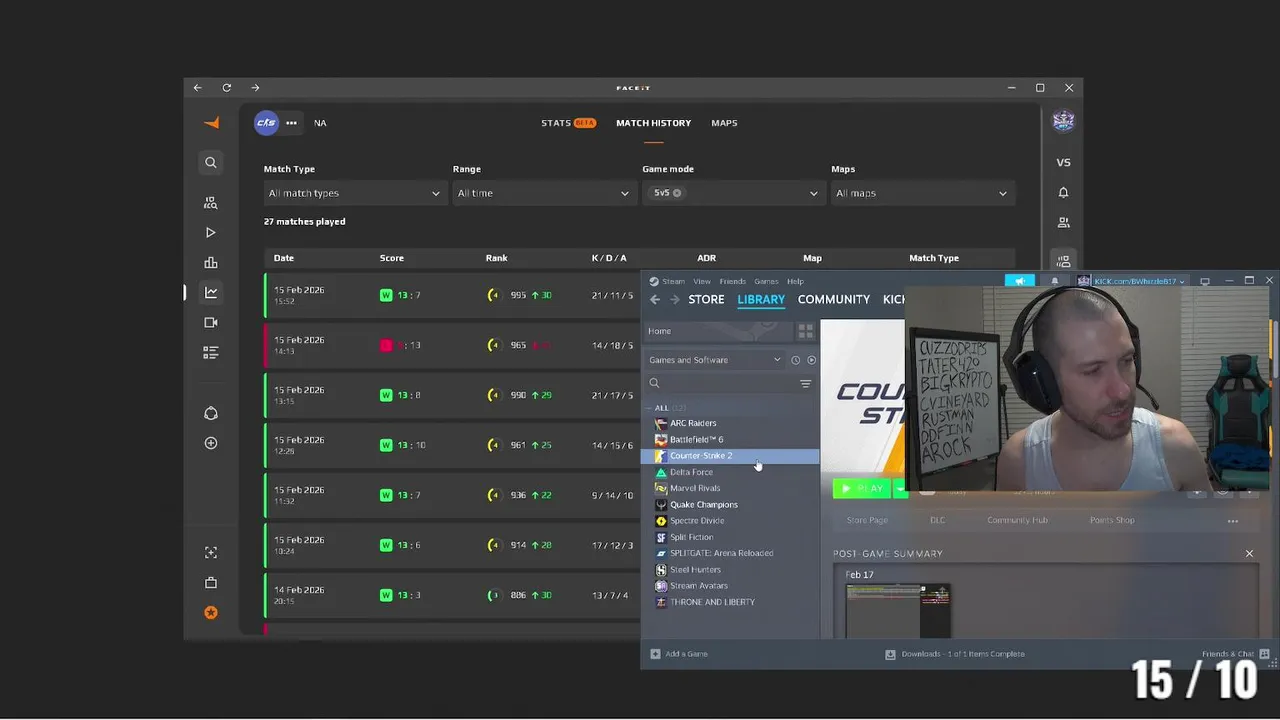Click the plus circle icon in FACEIT sidebar

coord(211,443)
